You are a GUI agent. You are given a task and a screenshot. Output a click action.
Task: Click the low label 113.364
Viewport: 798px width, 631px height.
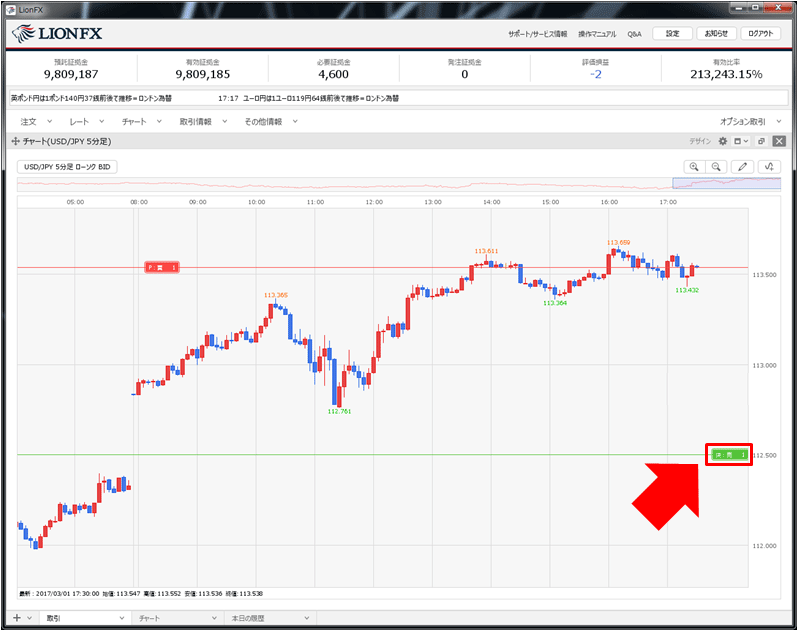[555, 303]
